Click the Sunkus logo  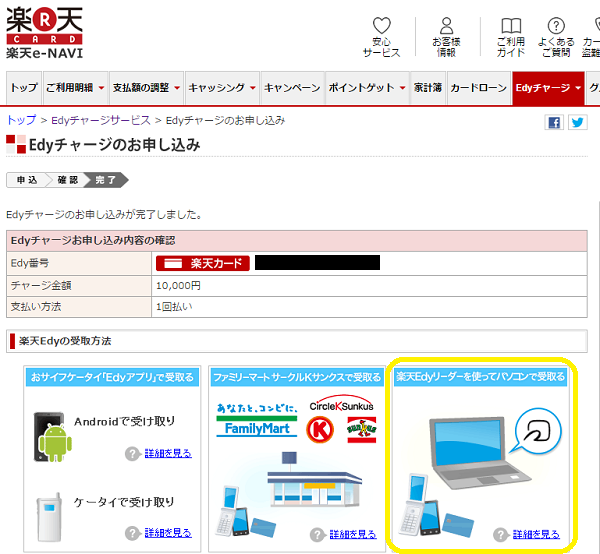(x=362, y=430)
